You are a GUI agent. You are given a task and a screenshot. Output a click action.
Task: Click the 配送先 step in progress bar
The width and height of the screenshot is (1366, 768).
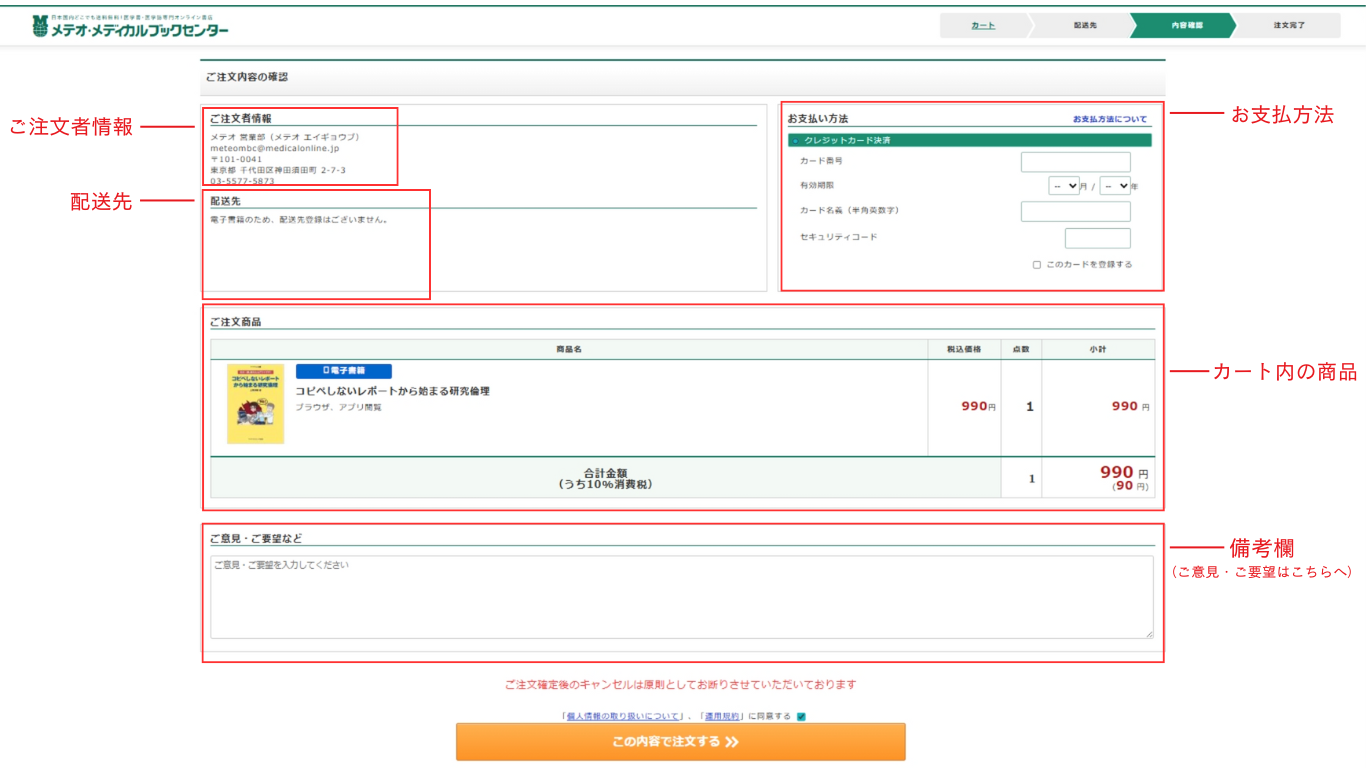1085,25
